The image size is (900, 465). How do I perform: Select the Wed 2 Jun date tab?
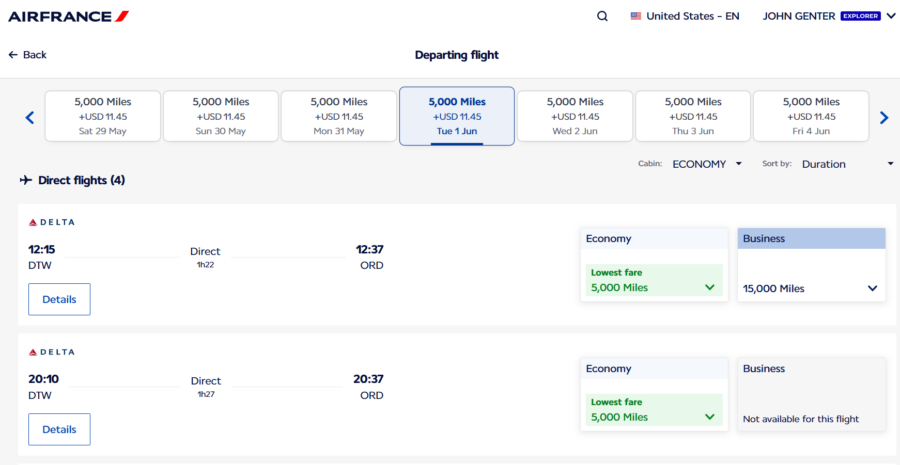pyautogui.click(x=575, y=116)
